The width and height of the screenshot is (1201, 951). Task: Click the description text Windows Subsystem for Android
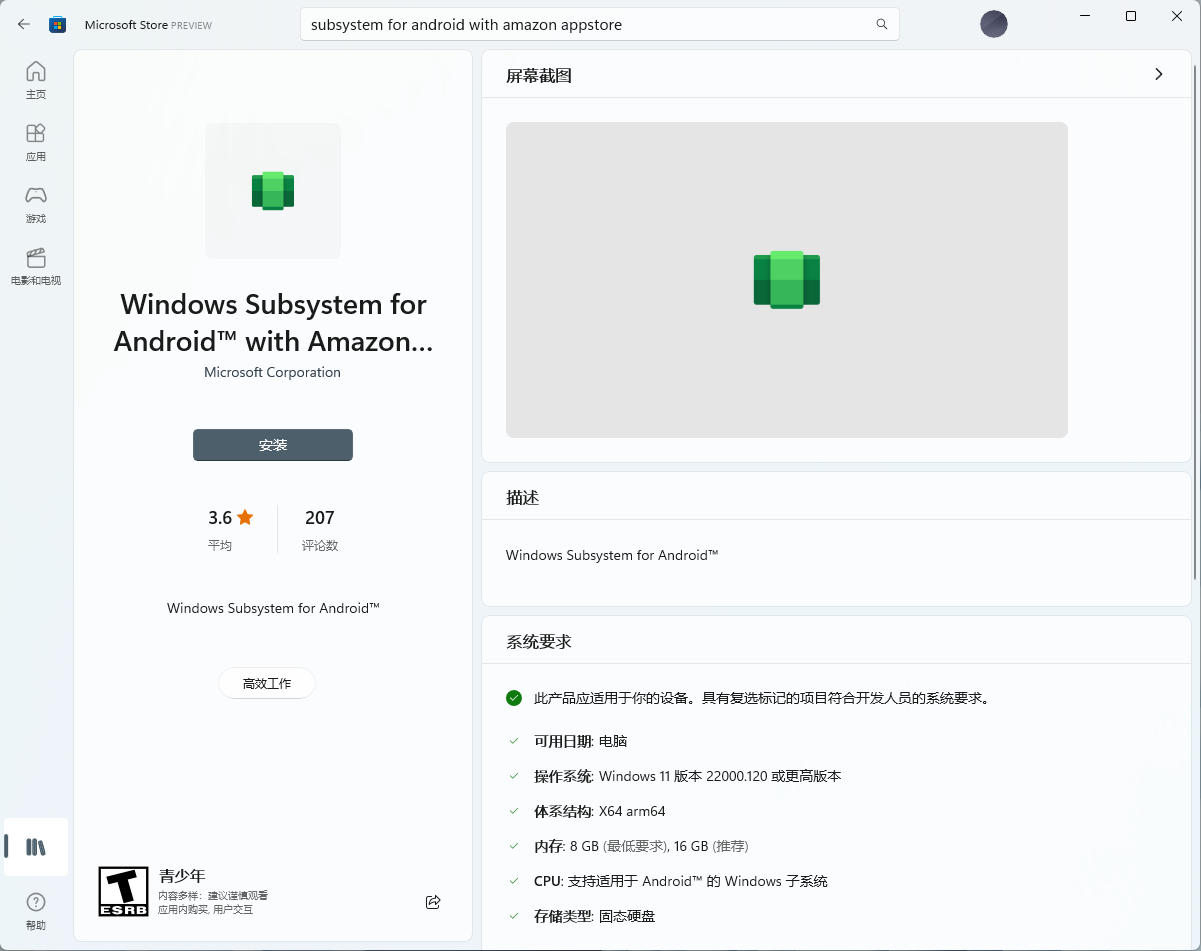pyautogui.click(x=612, y=555)
